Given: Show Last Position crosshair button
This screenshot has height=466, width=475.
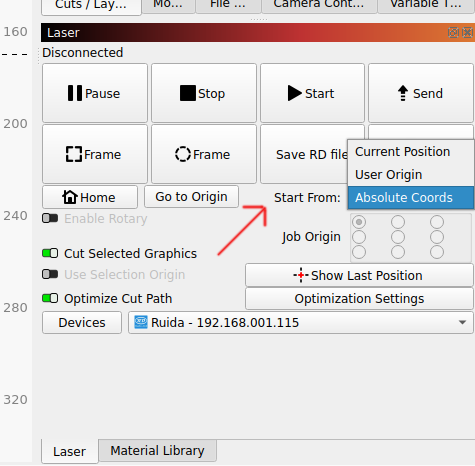Looking at the screenshot, I should (x=359, y=276).
